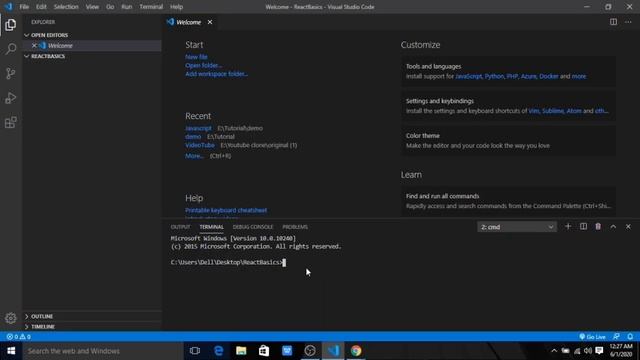Viewport: 640px width, 360px height.
Task: Open Google Chrome from taskbar
Action: (356, 351)
